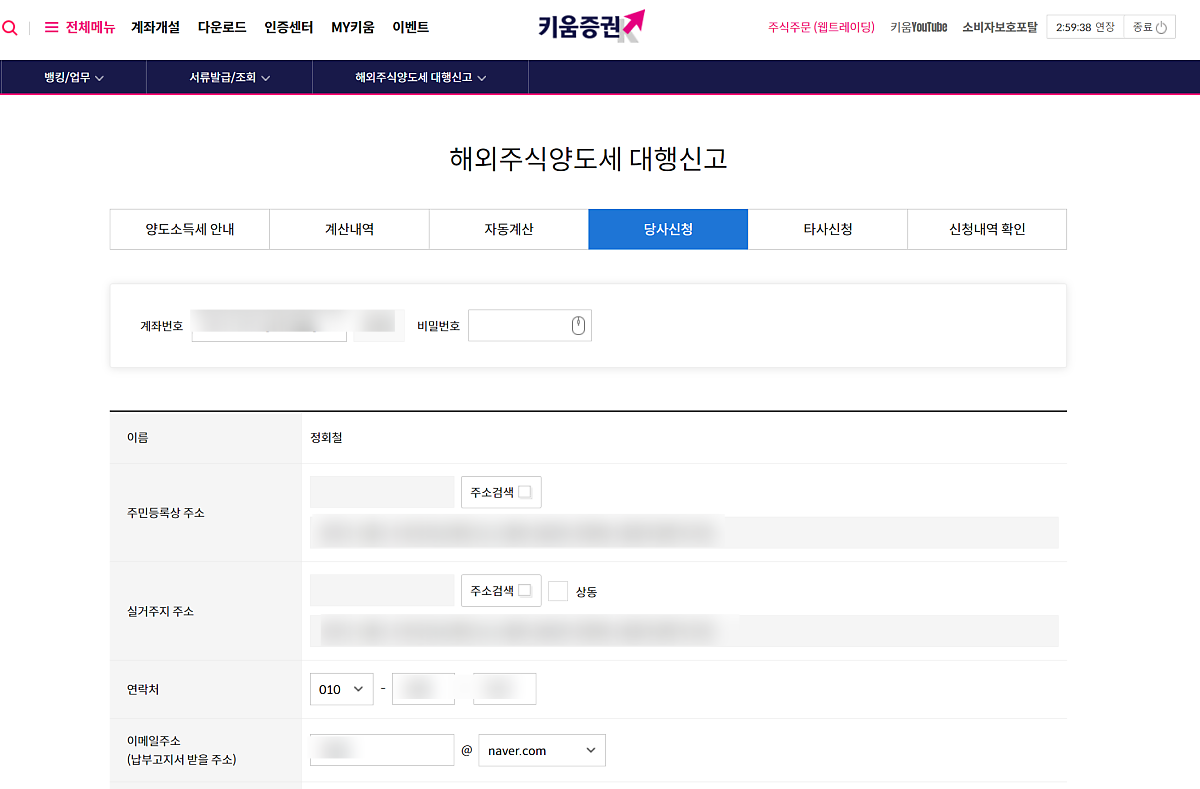Click the 실거주지 주소 detailed address field
1200x789 pixels.
pyautogui.click(x=684, y=631)
